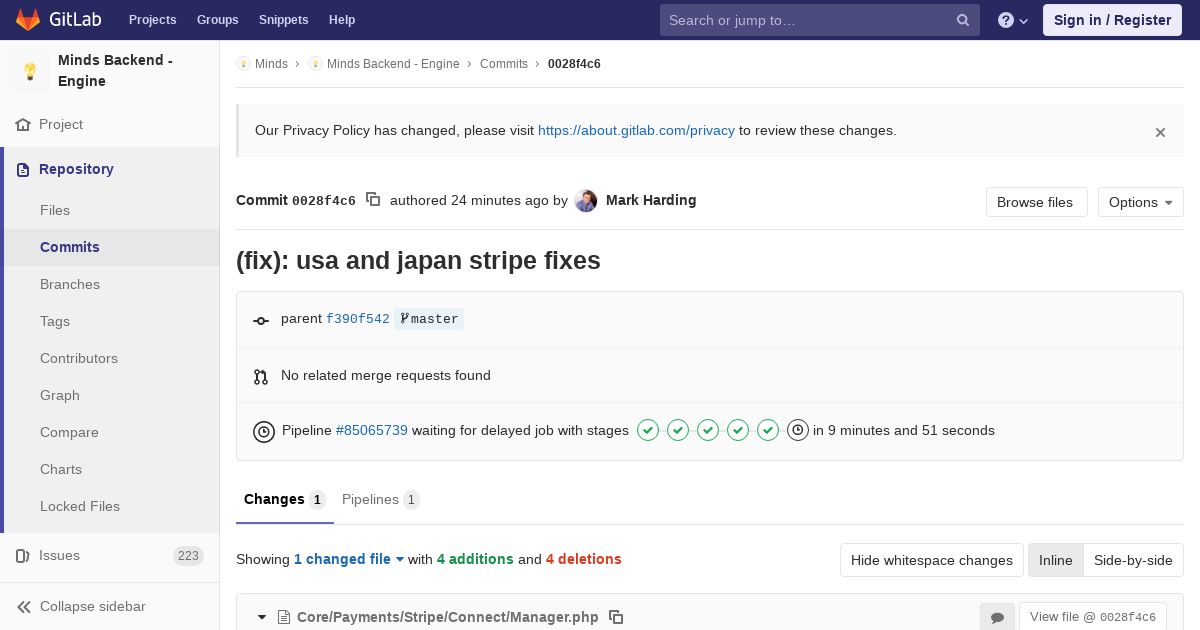The height and width of the screenshot is (630, 1200).
Task: Click second passed pipeline stage icon
Action: [x=678, y=430]
